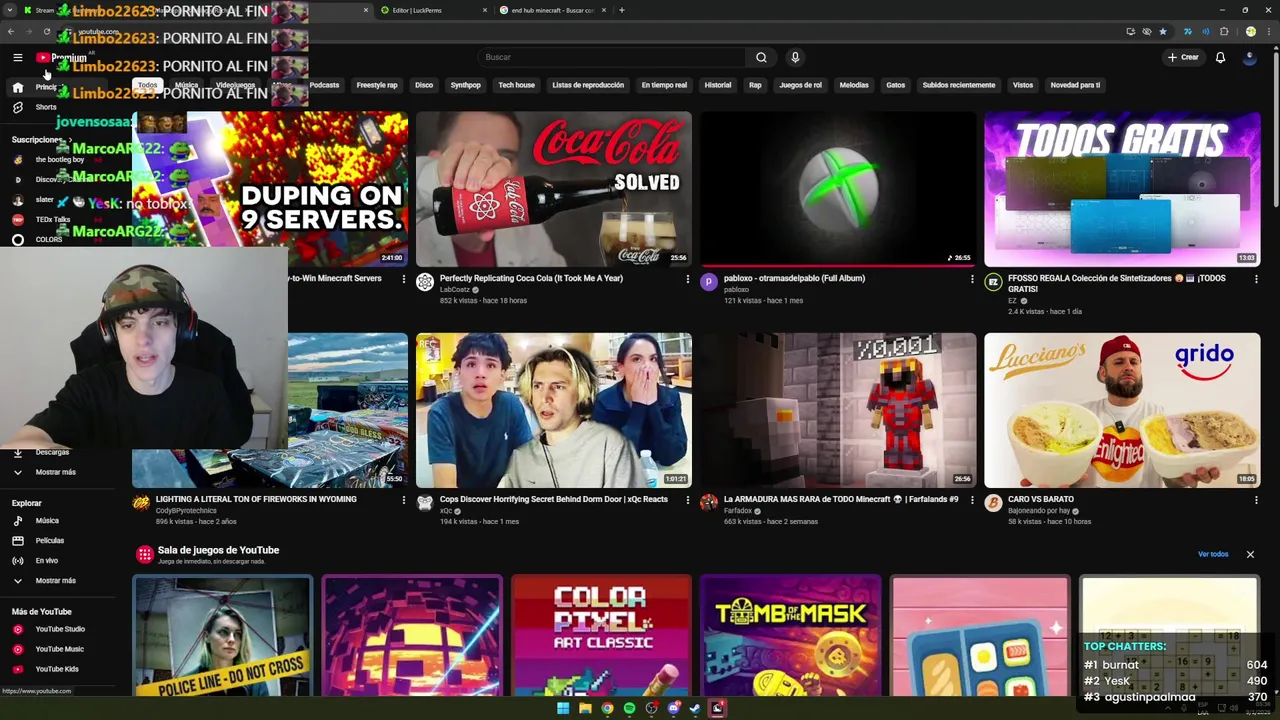Image resolution: width=1280 pixels, height=720 pixels.
Task: Open La ARMADURA MAS RARA video title
Action: [841, 499]
